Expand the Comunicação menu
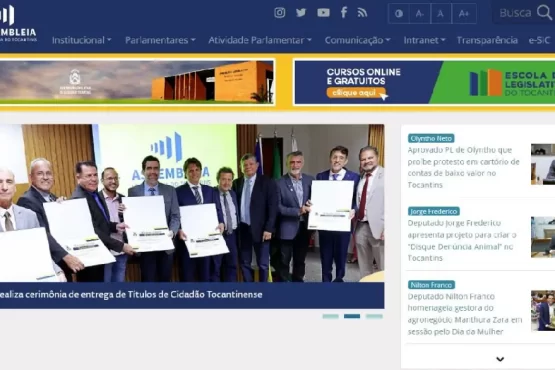 point(357,40)
